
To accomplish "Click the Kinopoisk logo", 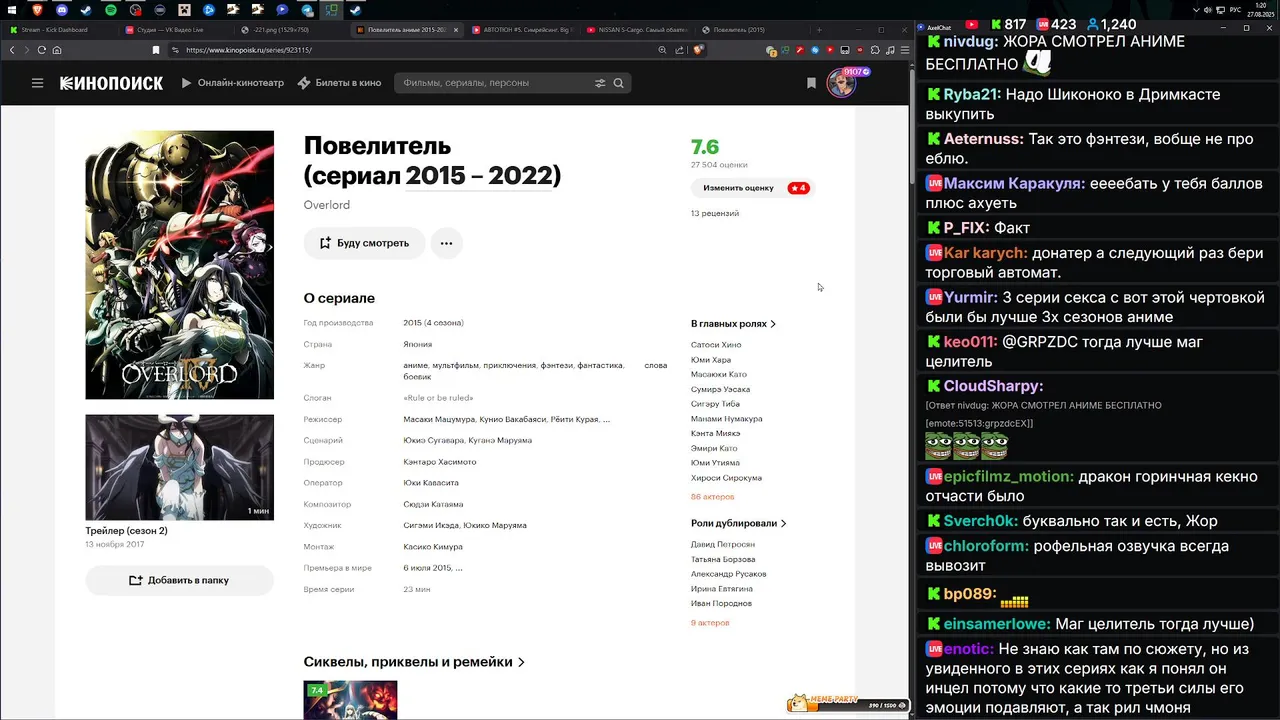I will [111, 83].
